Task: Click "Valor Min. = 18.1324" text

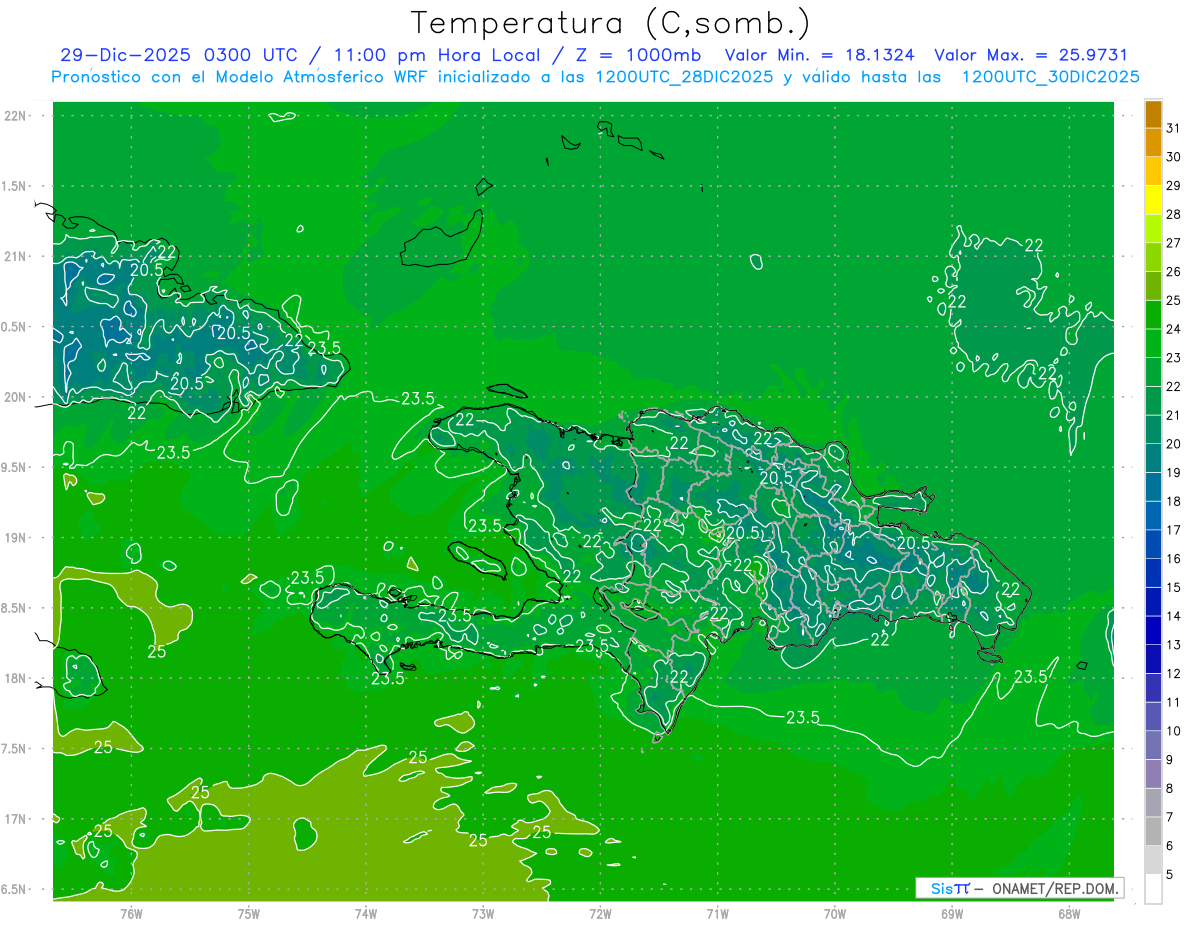Action: [x=820, y=55]
